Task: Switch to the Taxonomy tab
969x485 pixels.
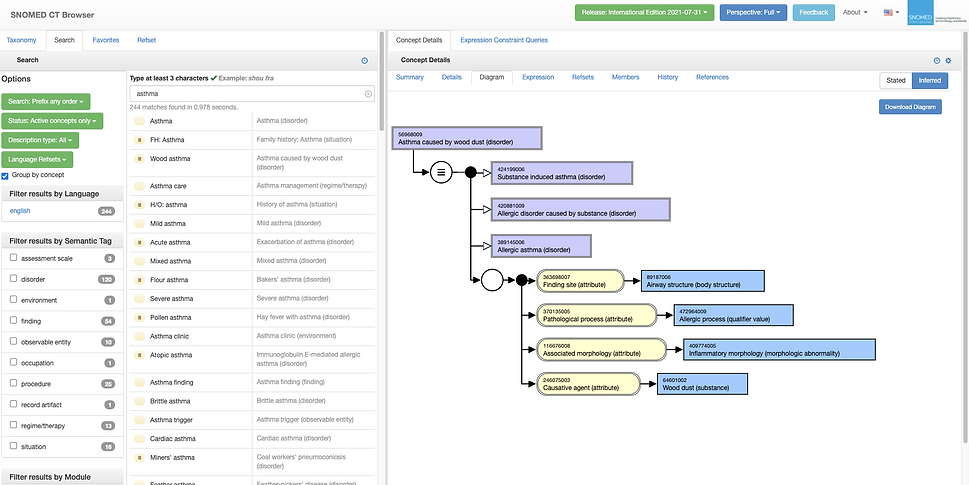Action: 22,40
